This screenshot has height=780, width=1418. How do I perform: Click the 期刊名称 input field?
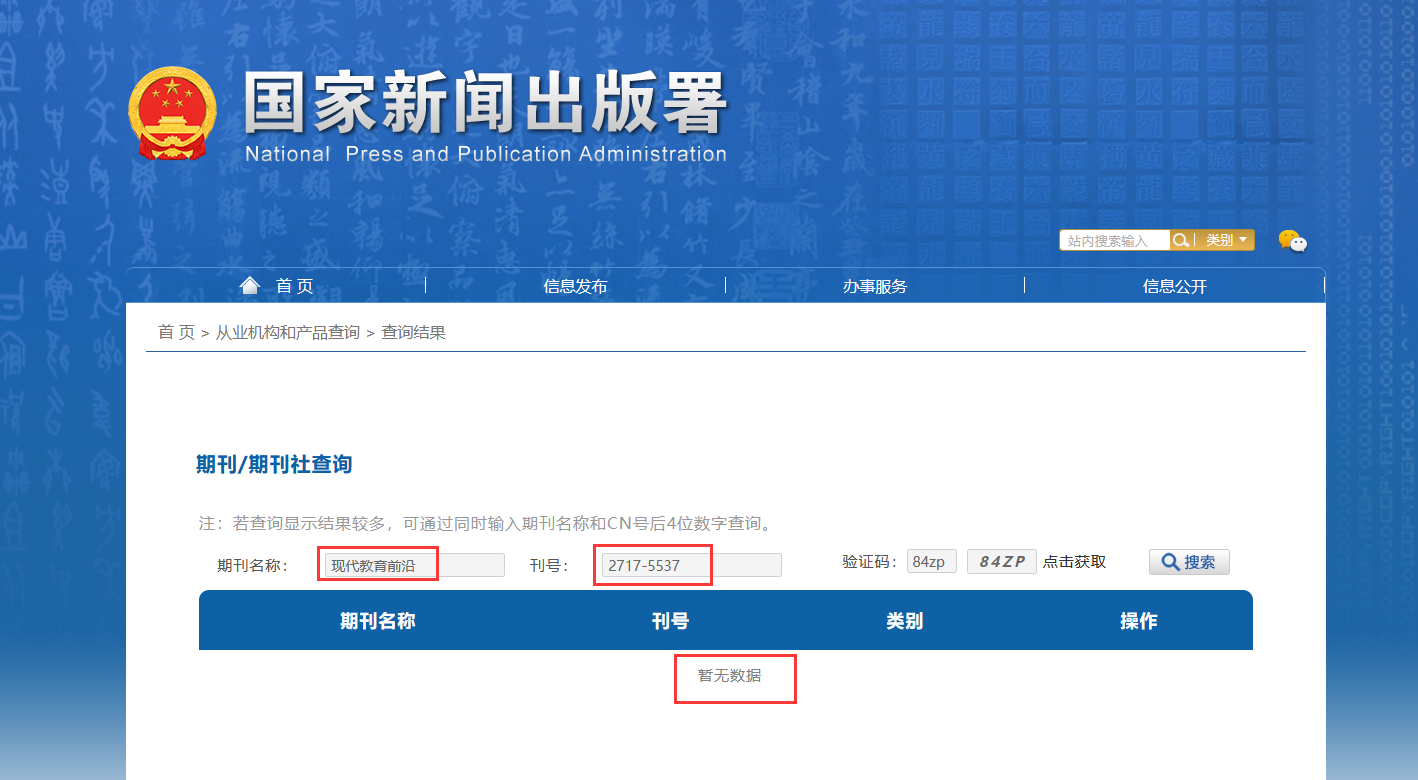pos(415,565)
